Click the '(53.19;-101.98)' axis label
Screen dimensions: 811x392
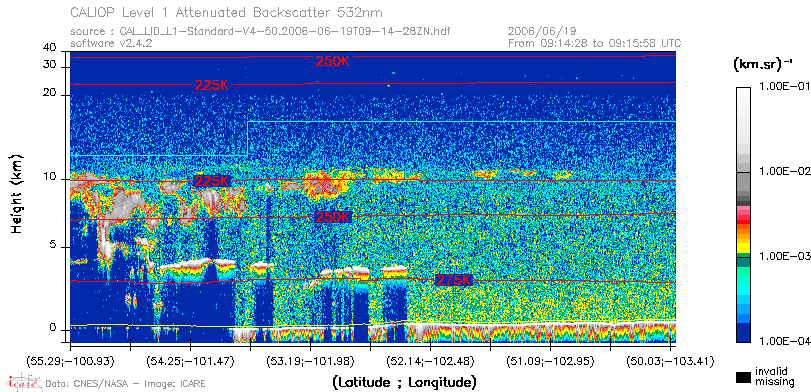(310, 361)
